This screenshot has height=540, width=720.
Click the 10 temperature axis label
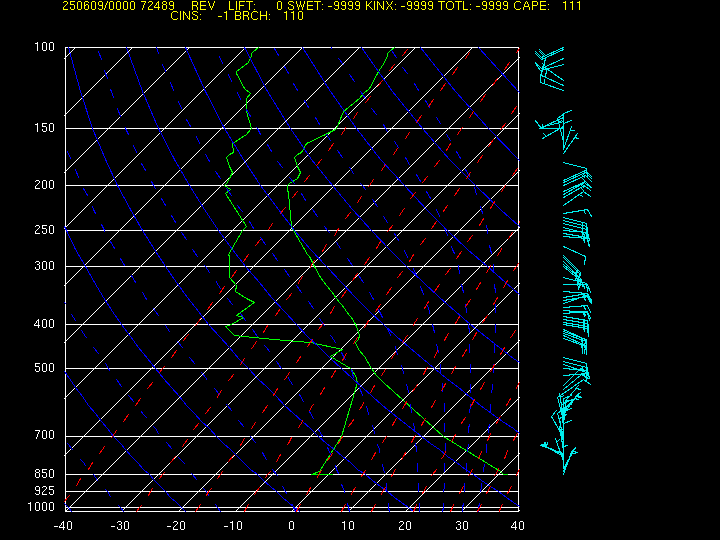coord(348,526)
